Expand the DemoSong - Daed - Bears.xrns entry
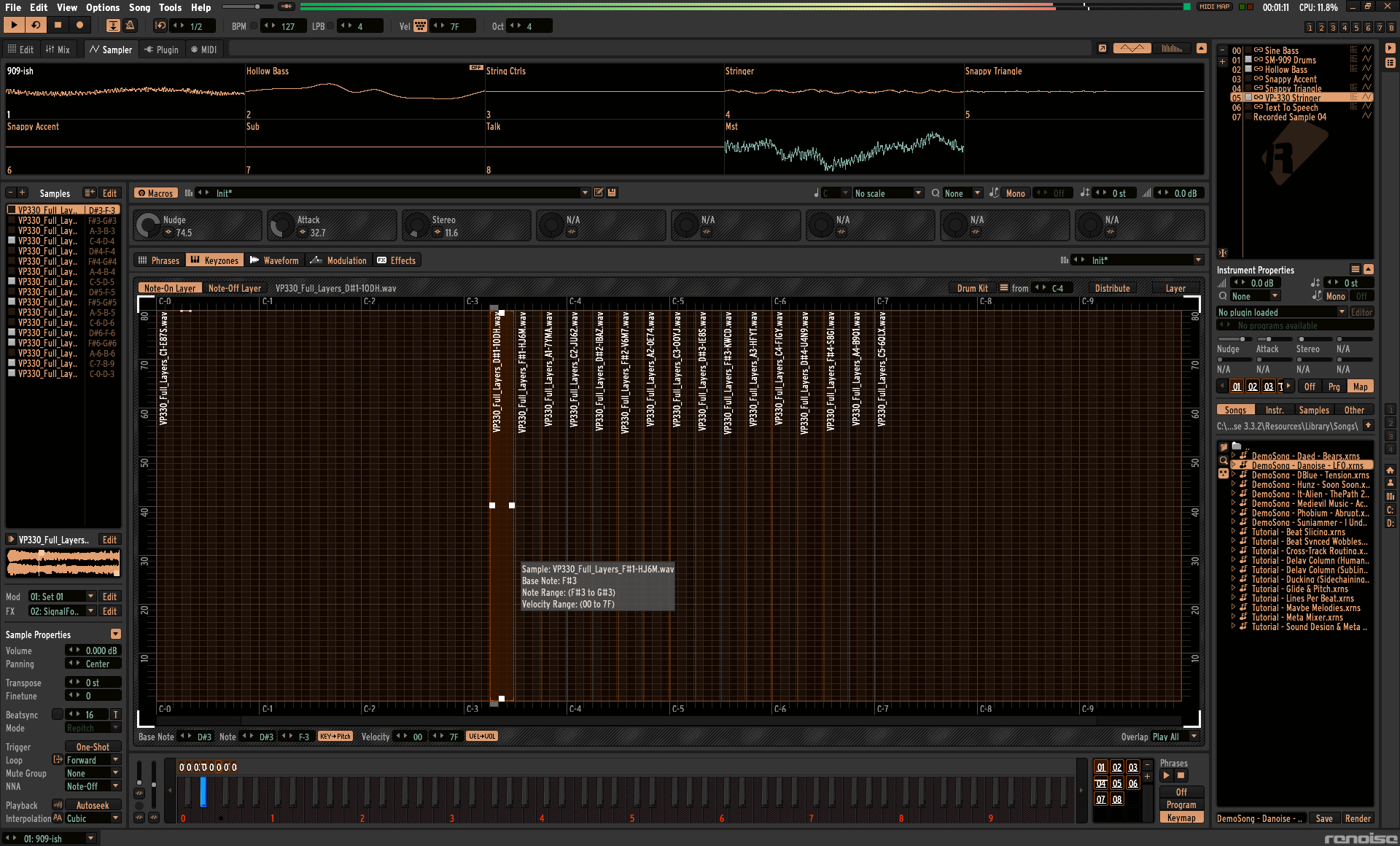This screenshot has height=846, width=1400. click(1234, 456)
